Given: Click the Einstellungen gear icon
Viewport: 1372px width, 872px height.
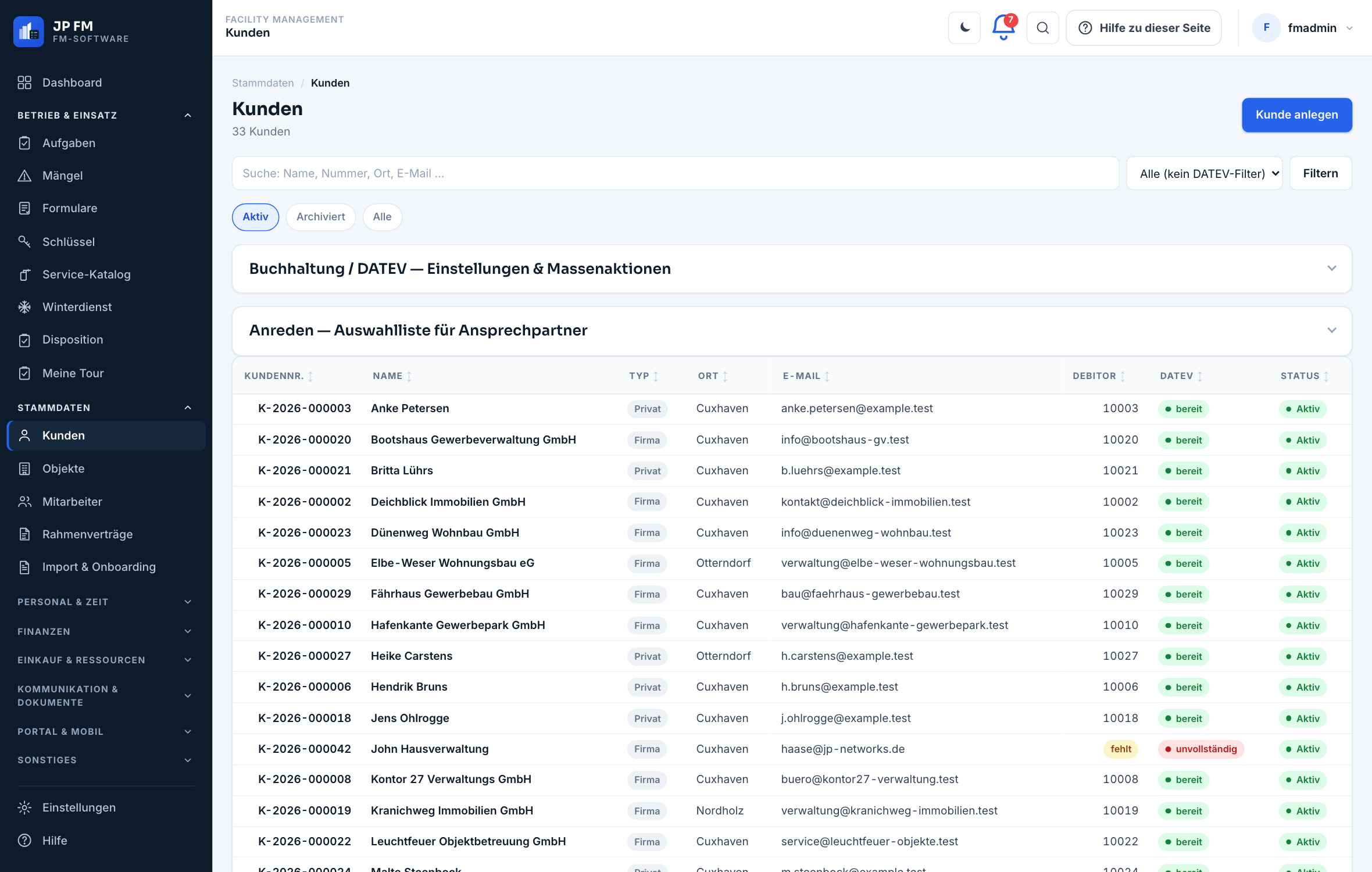Looking at the screenshot, I should (x=24, y=807).
